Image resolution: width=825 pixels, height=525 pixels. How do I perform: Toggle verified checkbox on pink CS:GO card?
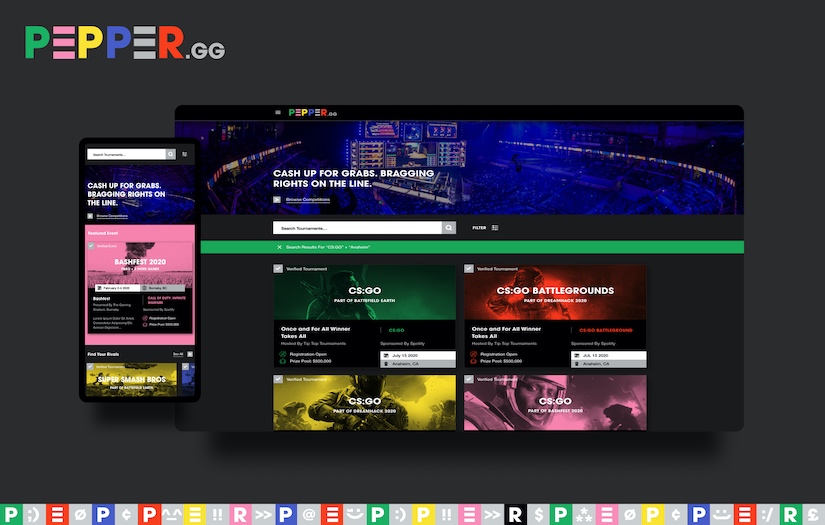pyautogui.click(x=469, y=379)
